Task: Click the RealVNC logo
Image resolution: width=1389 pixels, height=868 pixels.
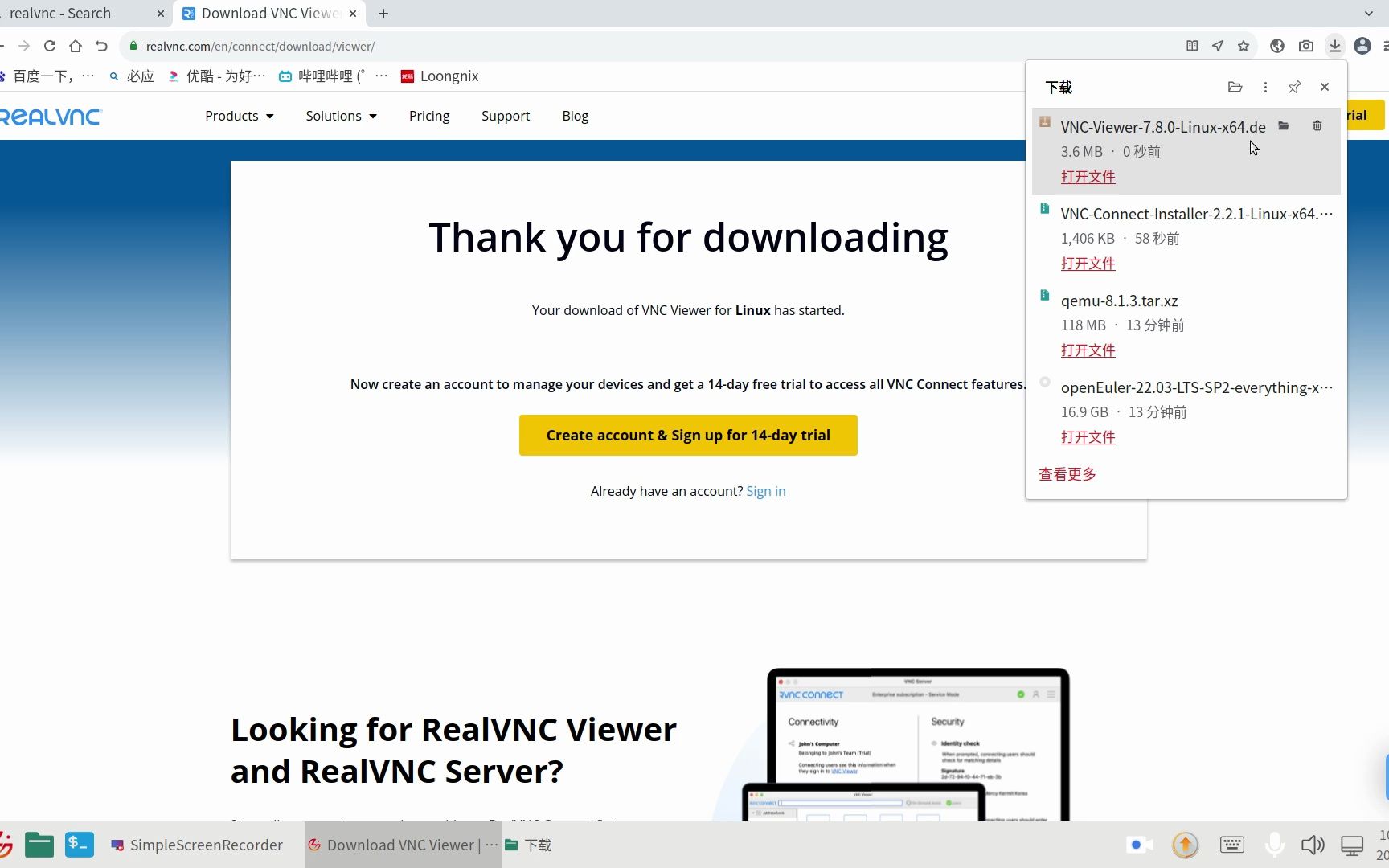Action: tap(51, 117)
